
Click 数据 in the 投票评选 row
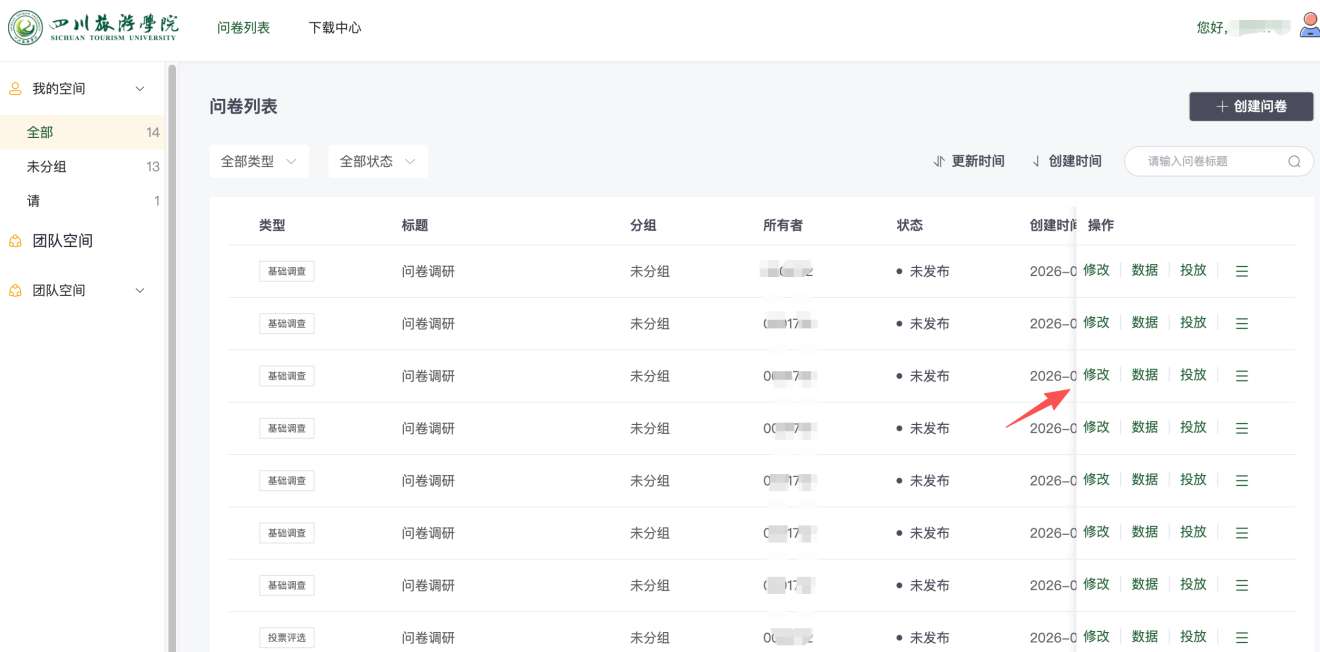[1145, 636]
